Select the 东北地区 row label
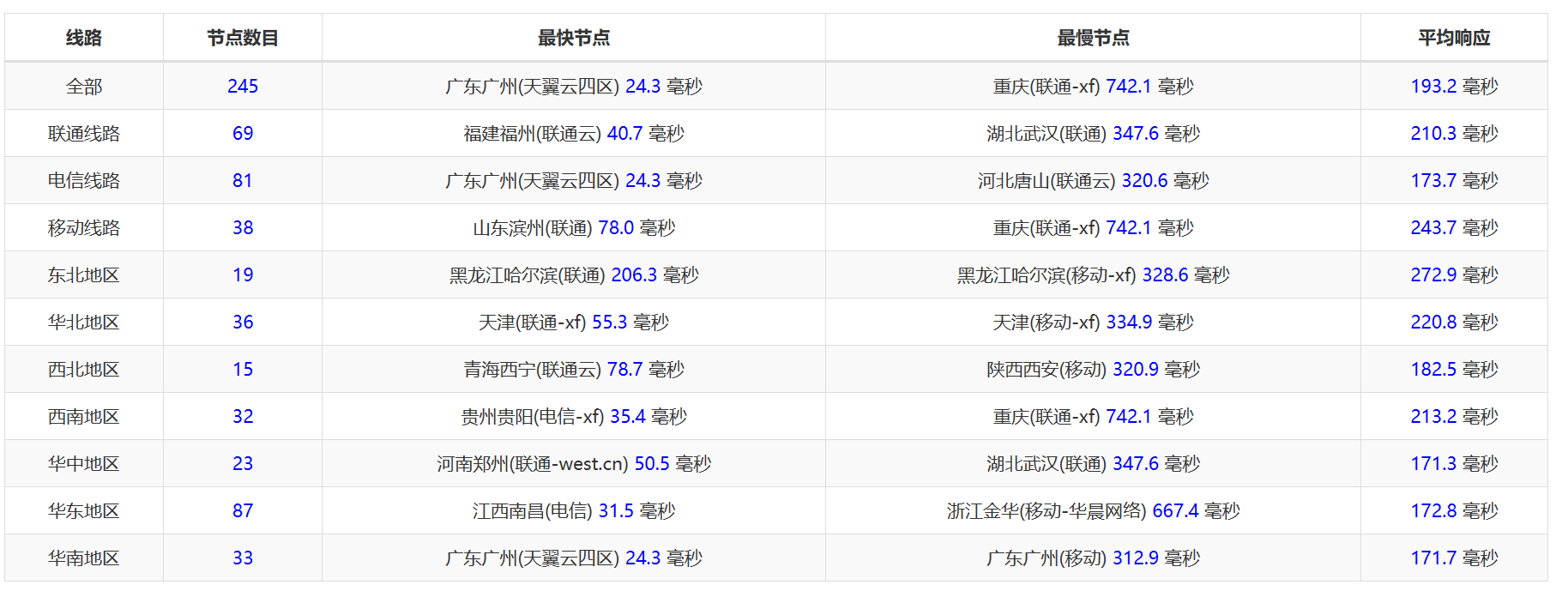 [x=84, y=274]
